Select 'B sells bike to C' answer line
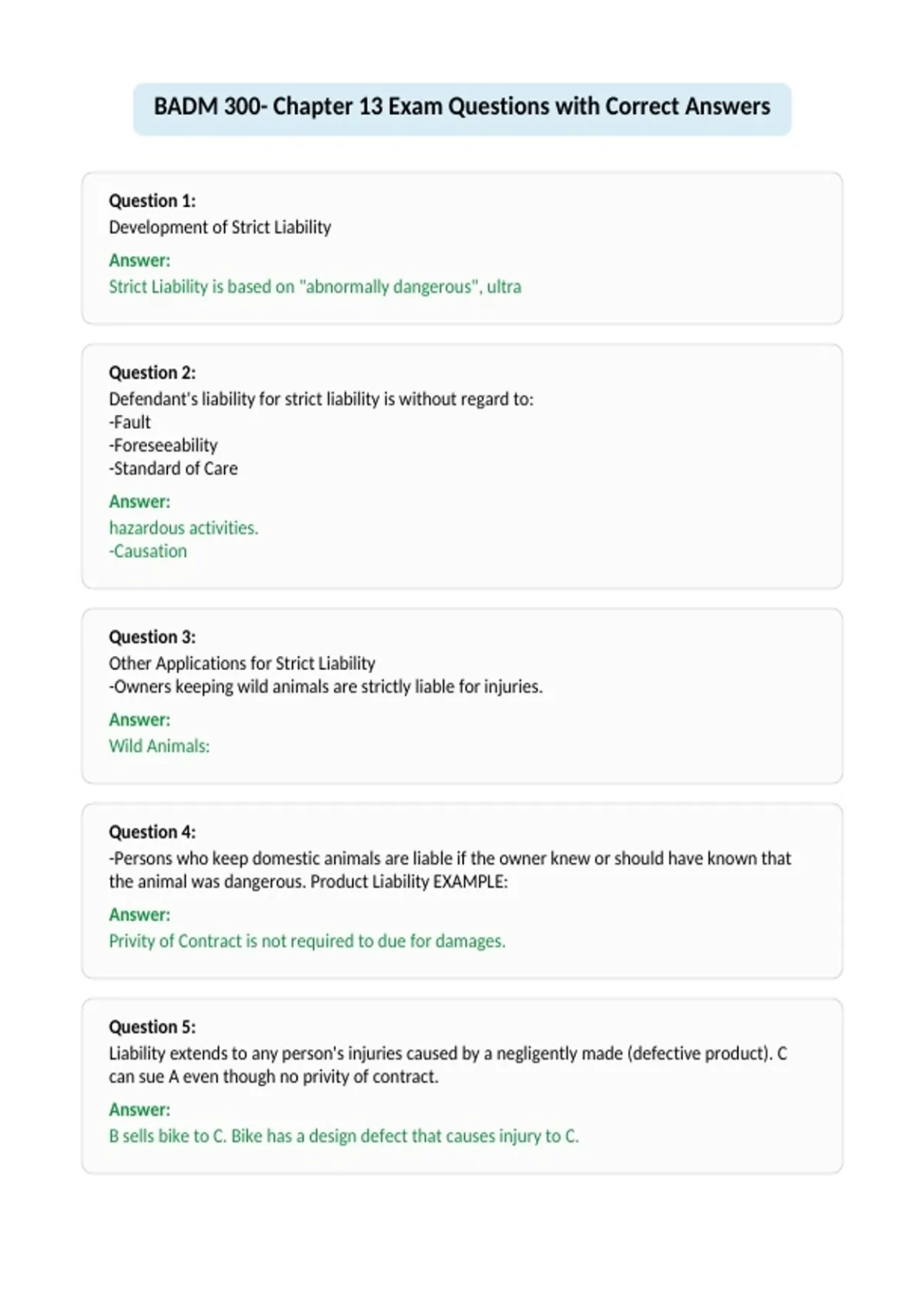 [343, 1136]
